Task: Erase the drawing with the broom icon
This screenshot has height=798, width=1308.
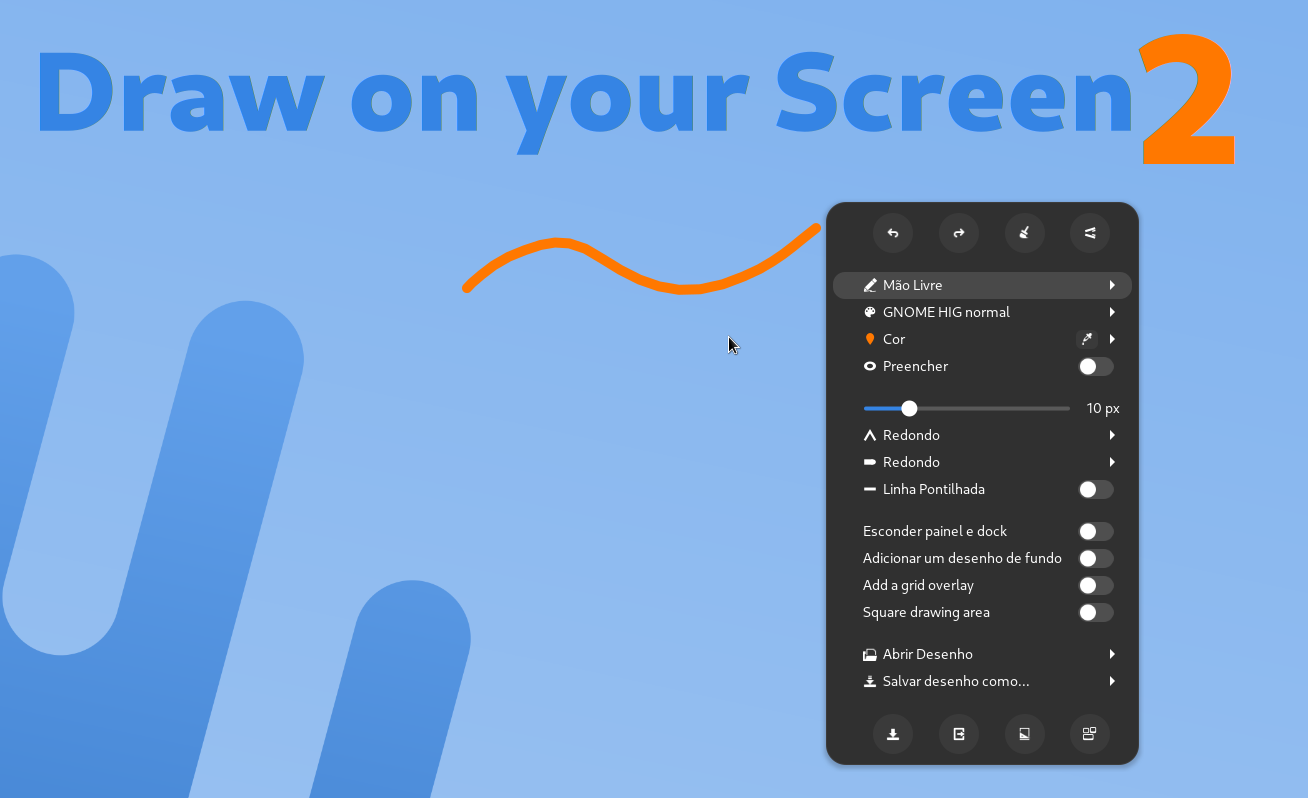Action: click(1025, 233)
